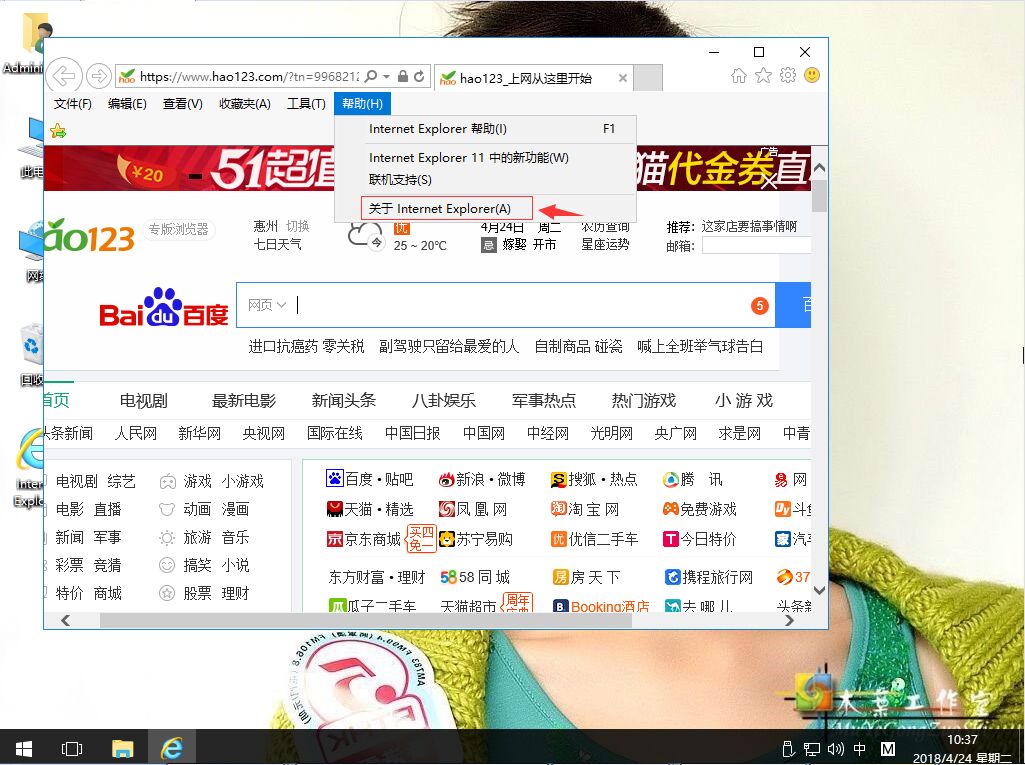Open the Favorites star icon
Screen dimensions: 1025x765
pos(763,76)
